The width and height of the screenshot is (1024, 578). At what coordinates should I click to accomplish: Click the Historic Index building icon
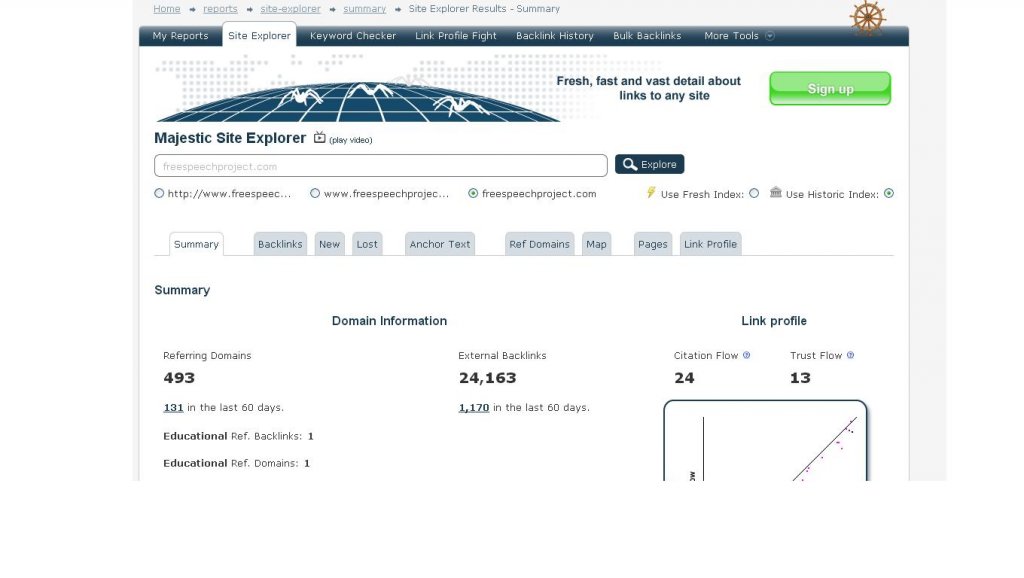pos(776,193)
